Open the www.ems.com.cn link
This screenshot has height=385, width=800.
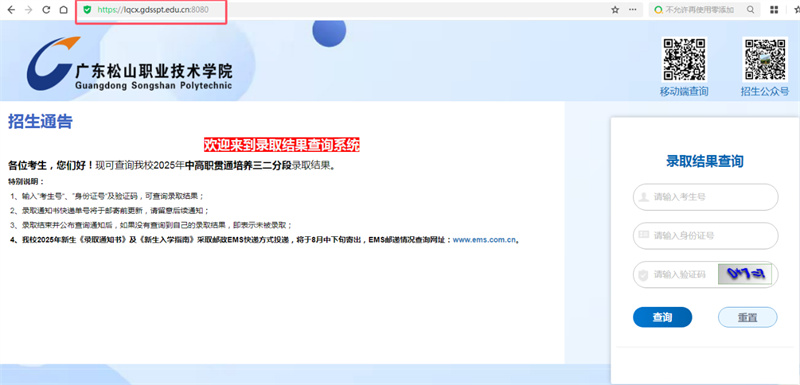tap(485, 240)
